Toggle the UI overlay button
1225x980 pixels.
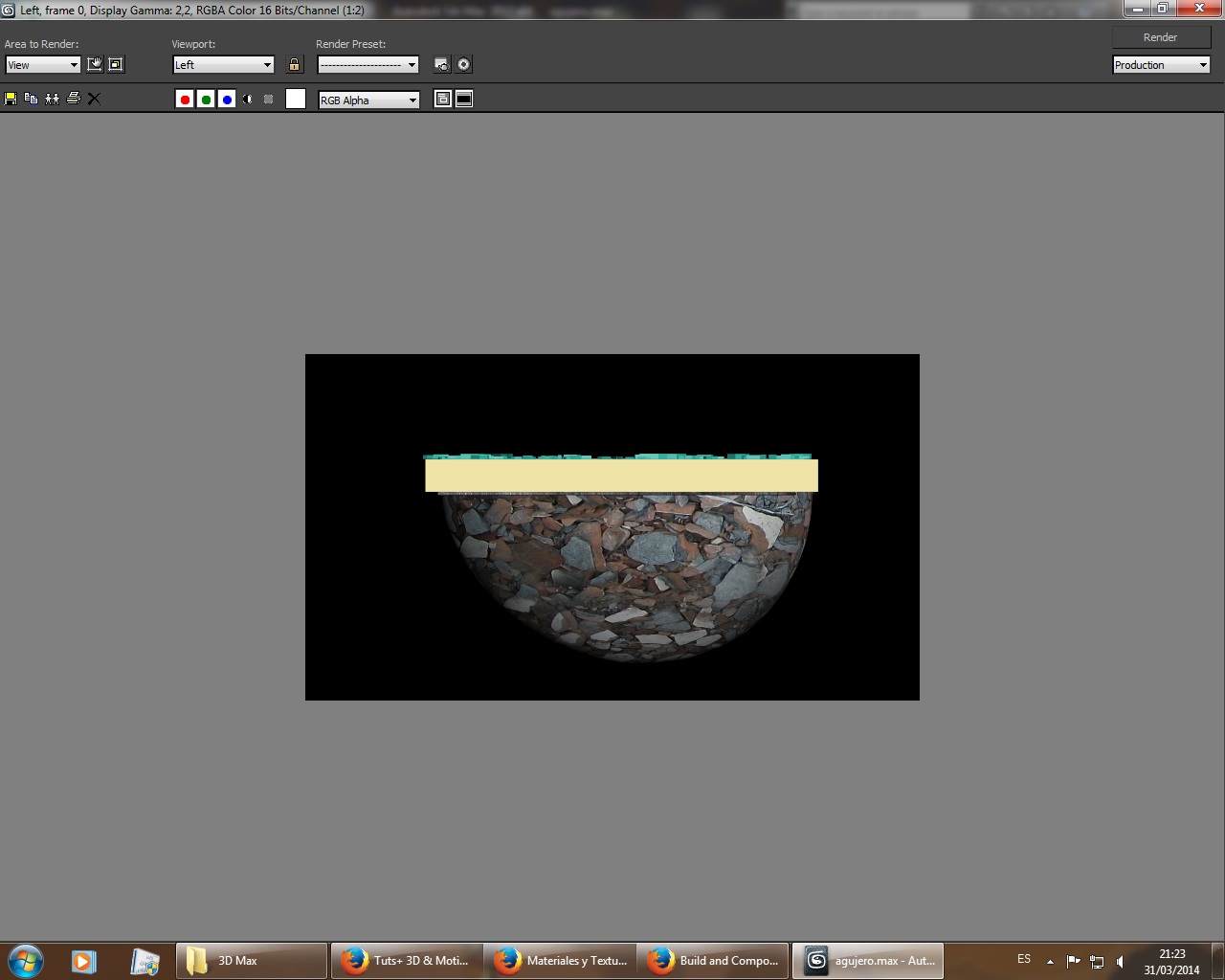443,99
